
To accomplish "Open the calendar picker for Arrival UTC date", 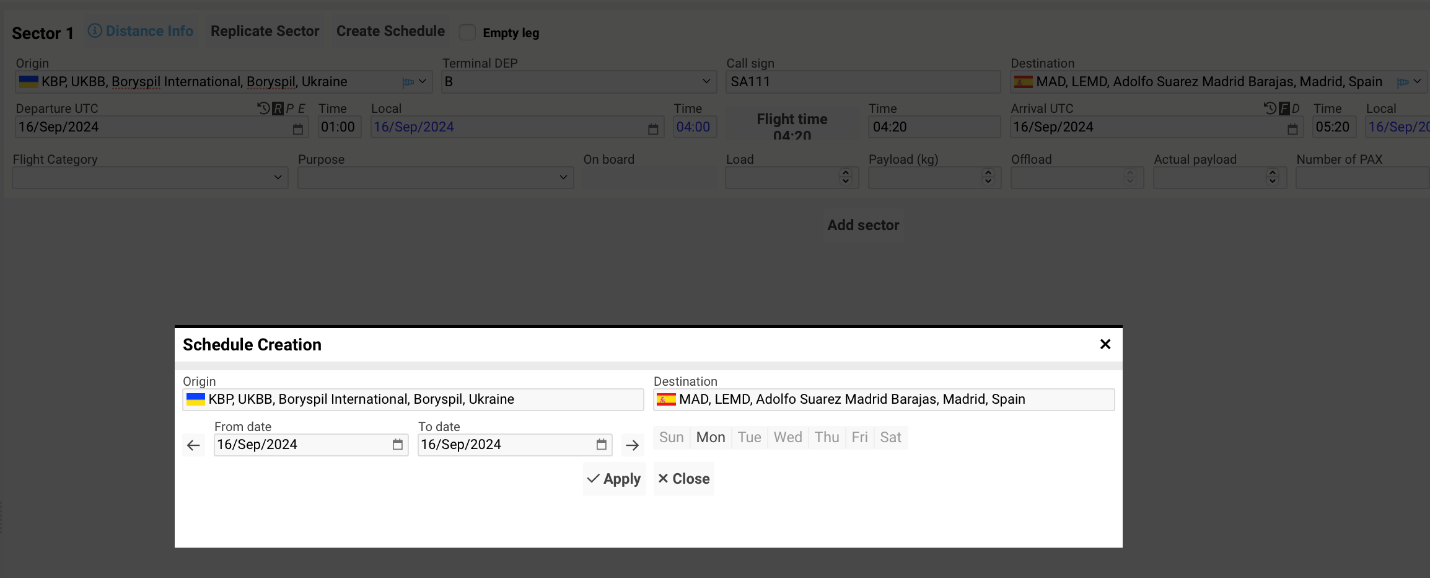I will 1293,128.
